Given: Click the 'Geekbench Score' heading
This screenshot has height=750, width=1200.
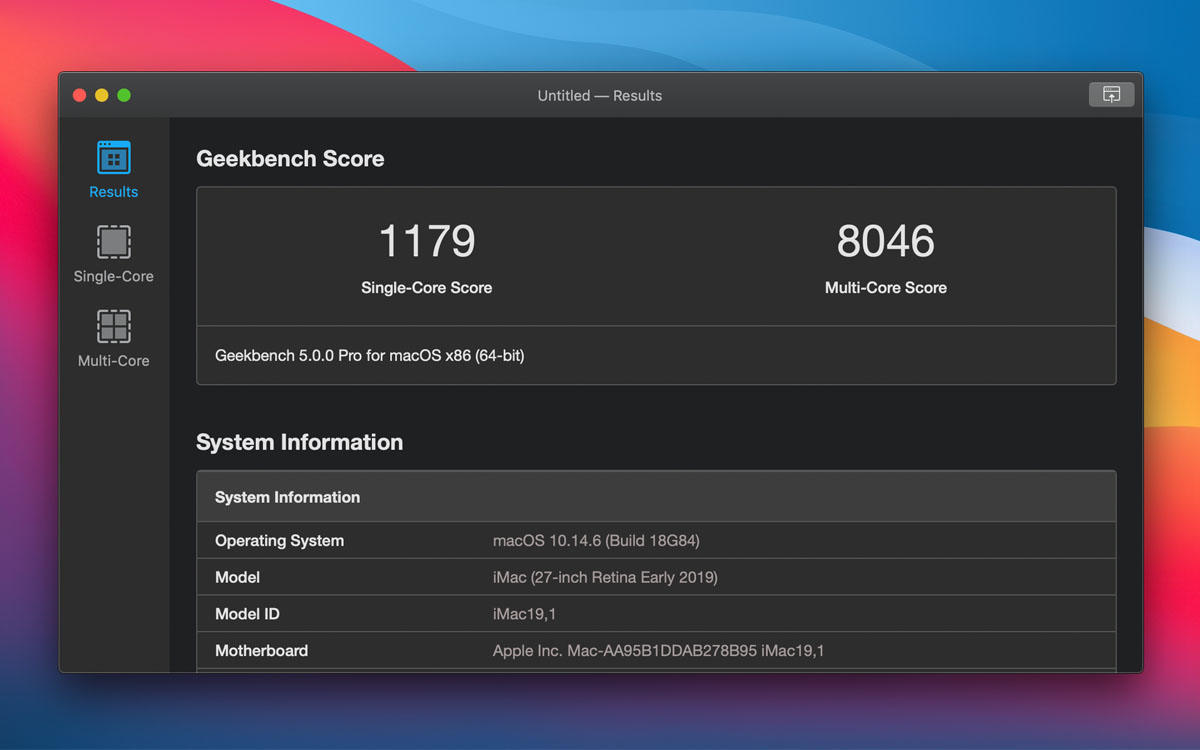Looking at the screenshot, I should 290,159.
